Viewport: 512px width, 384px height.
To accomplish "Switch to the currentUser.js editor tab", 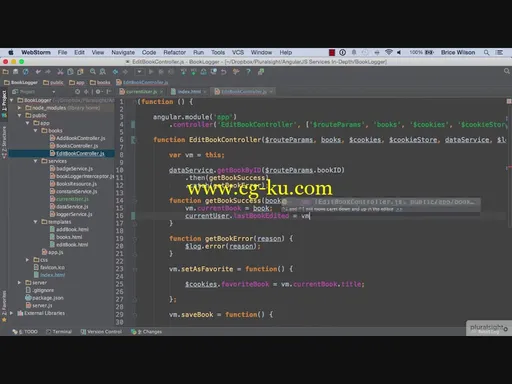I will (x=141, y=92).
